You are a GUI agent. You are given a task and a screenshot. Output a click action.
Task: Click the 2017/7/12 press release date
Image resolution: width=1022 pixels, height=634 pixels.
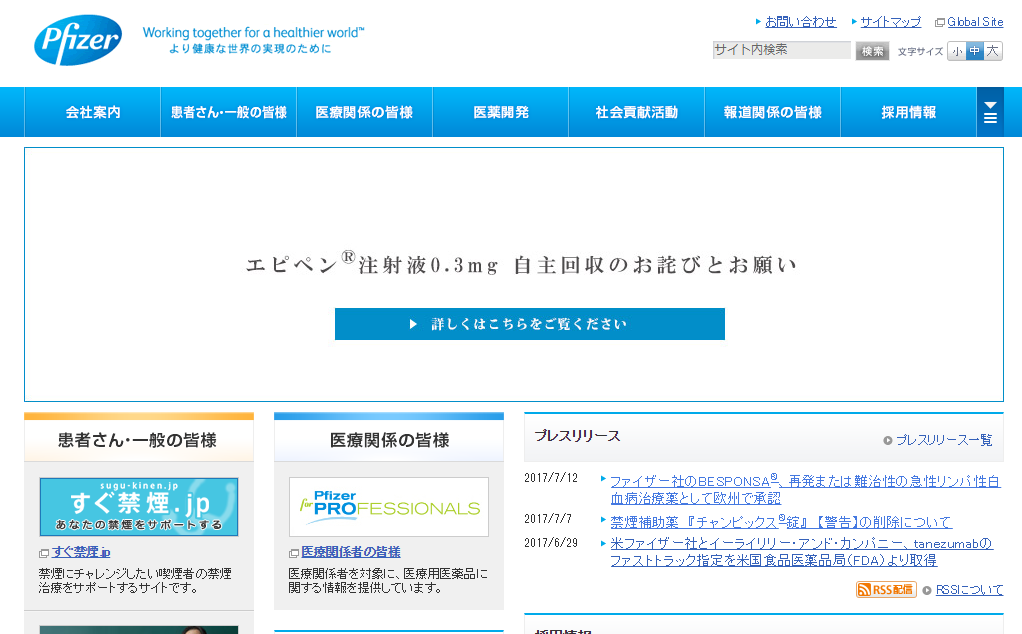click(x=551, y=478)
